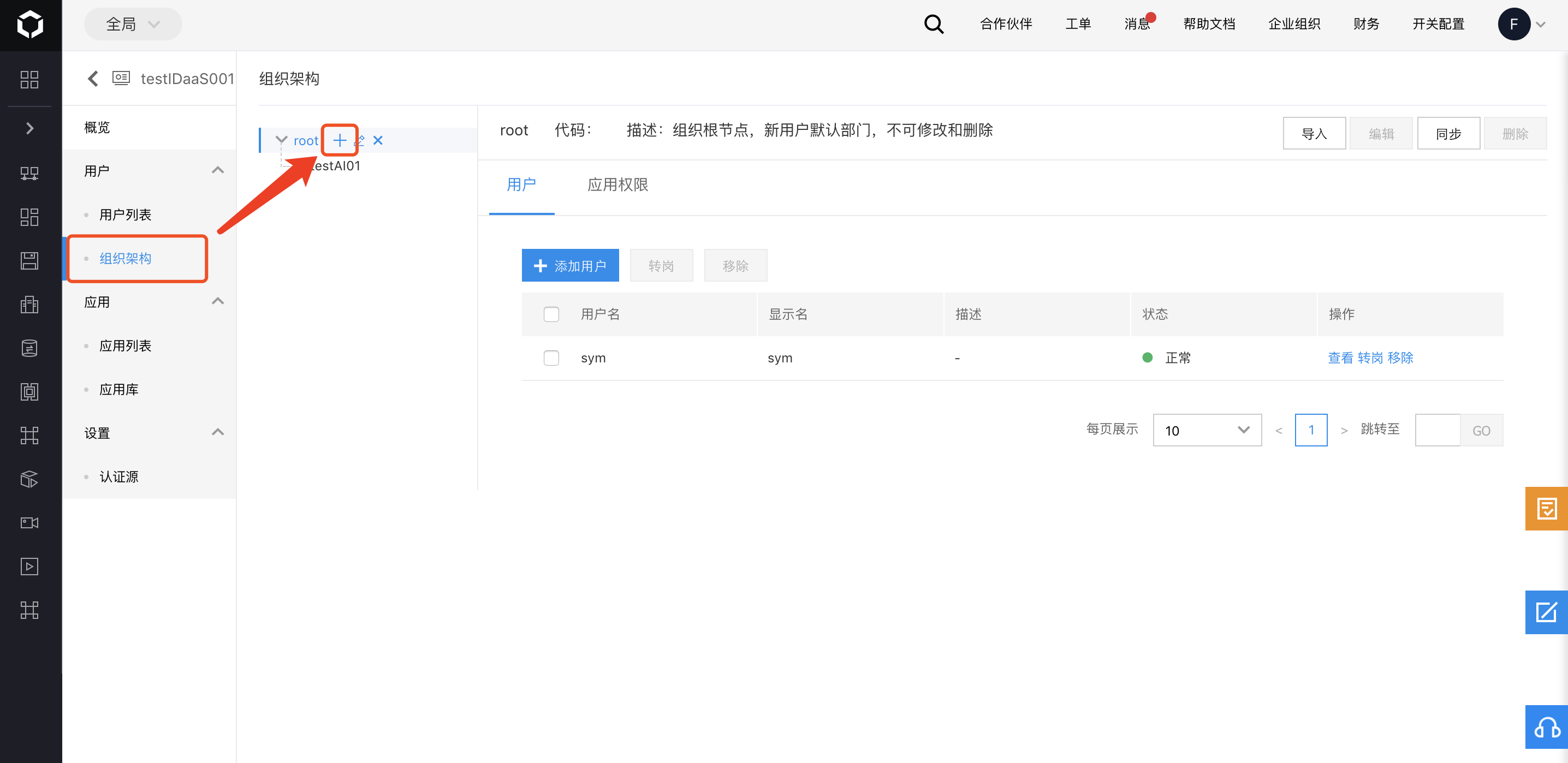Click the search magnifier icon
Image resolution: width=1568 pixels, height=763 pixels.
[933, 25]
